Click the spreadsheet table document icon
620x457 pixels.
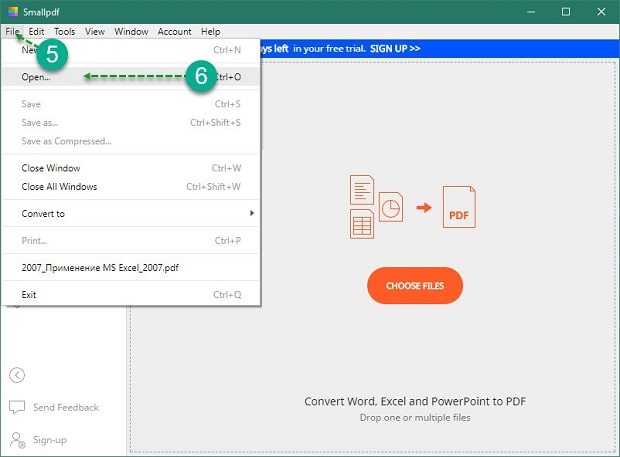tap(362, 224)
